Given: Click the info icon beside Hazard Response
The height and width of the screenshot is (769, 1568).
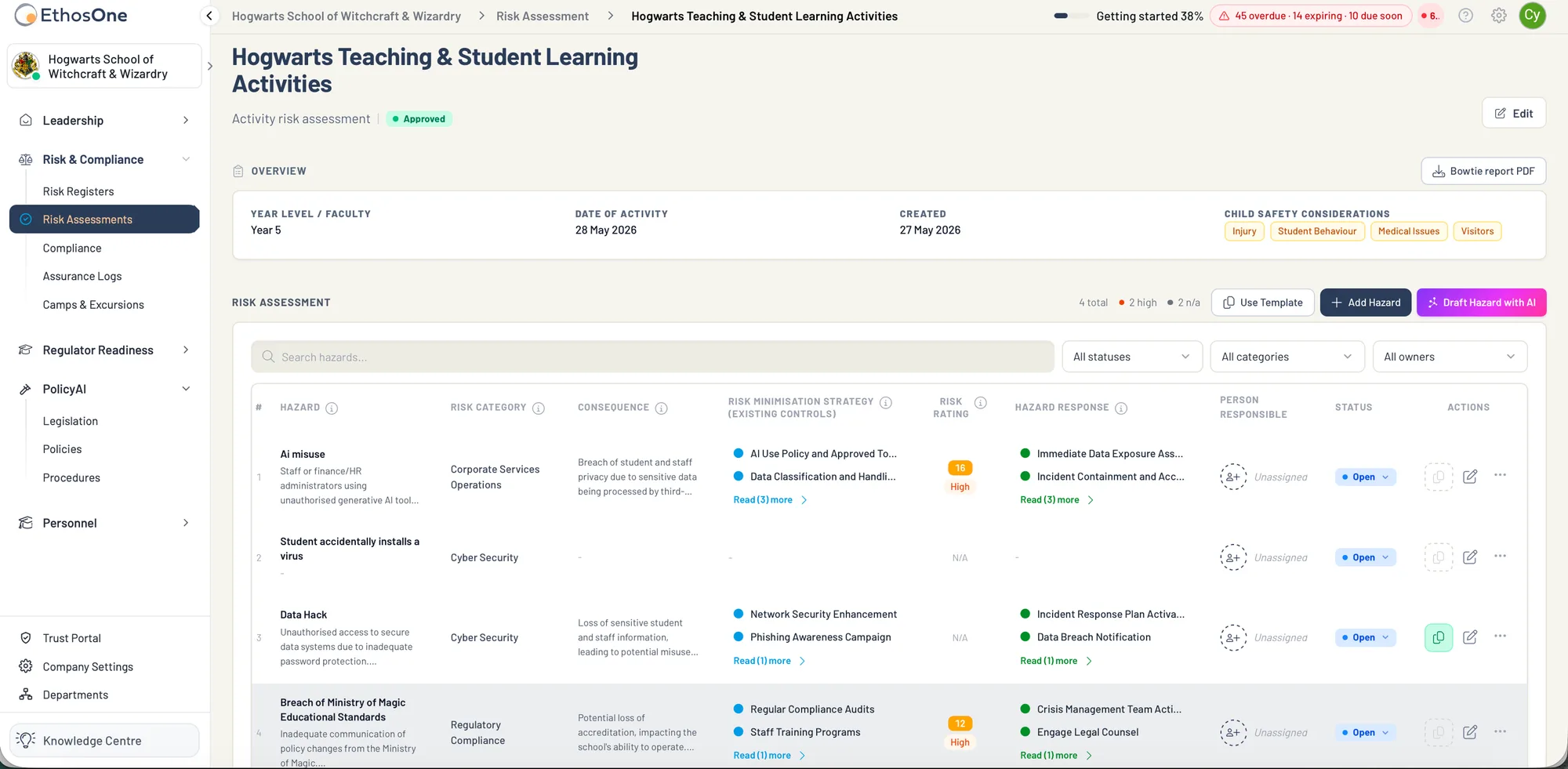Looking at the screenshot, I should 1121,408.
